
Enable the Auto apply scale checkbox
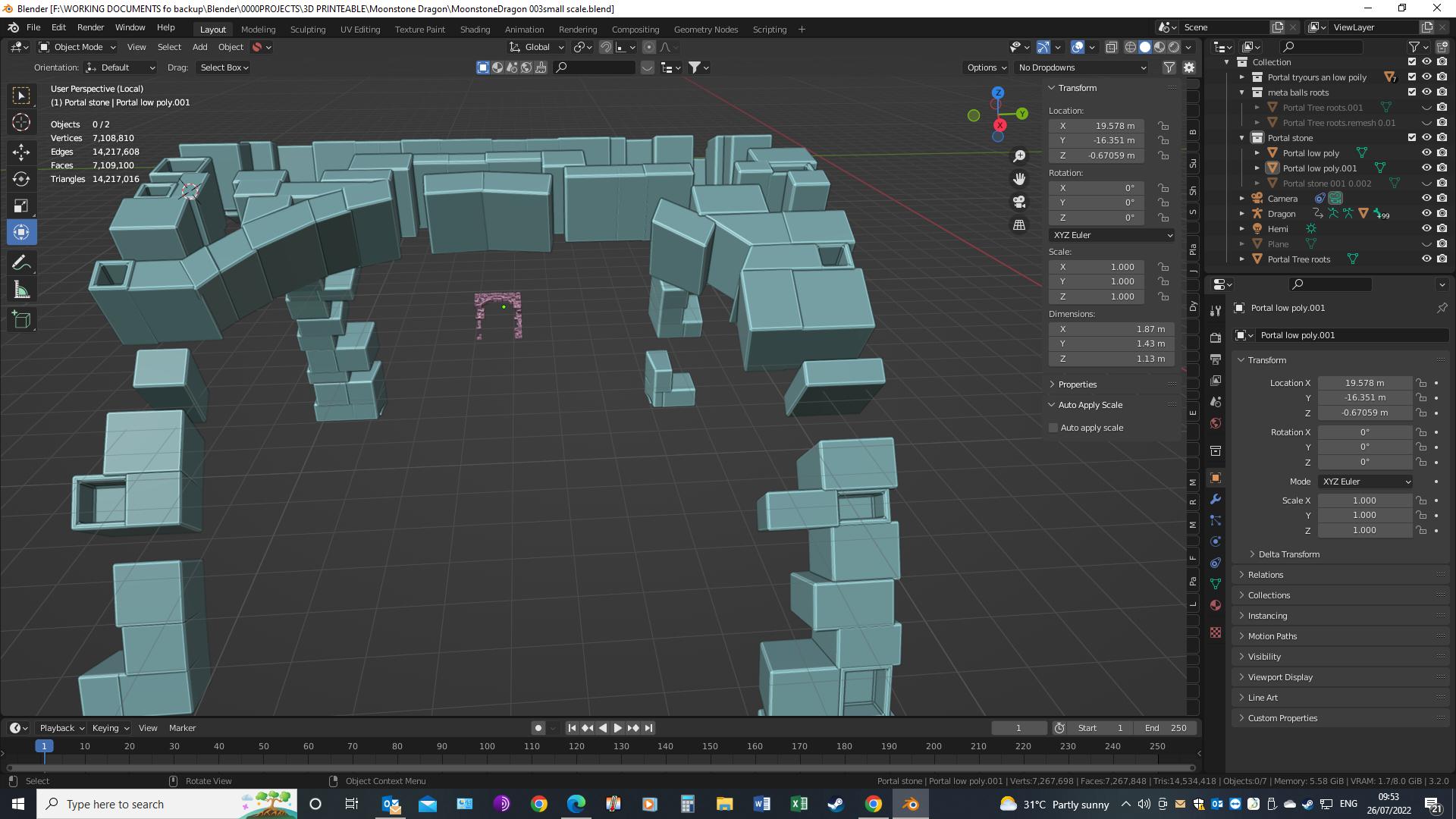[1053, 427]
